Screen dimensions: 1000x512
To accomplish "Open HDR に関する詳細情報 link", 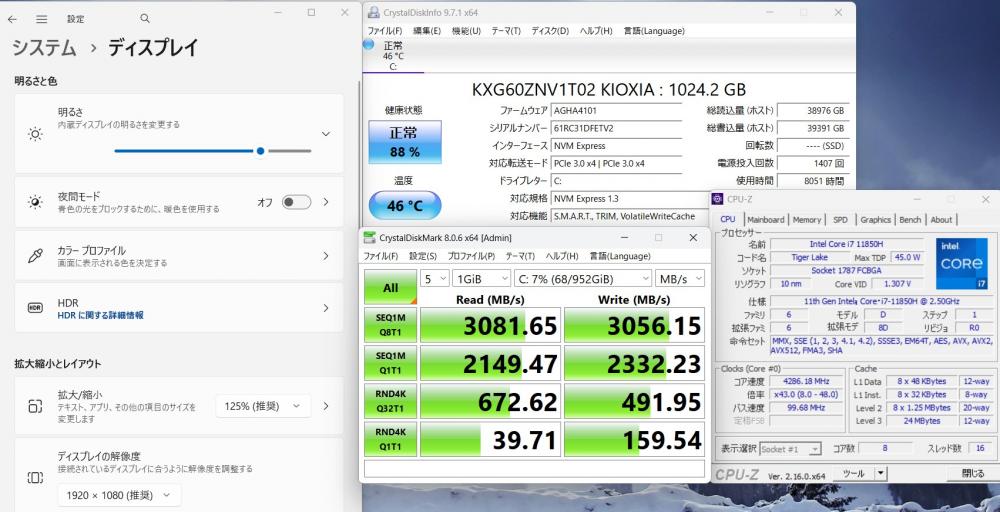I will point(100,315).
